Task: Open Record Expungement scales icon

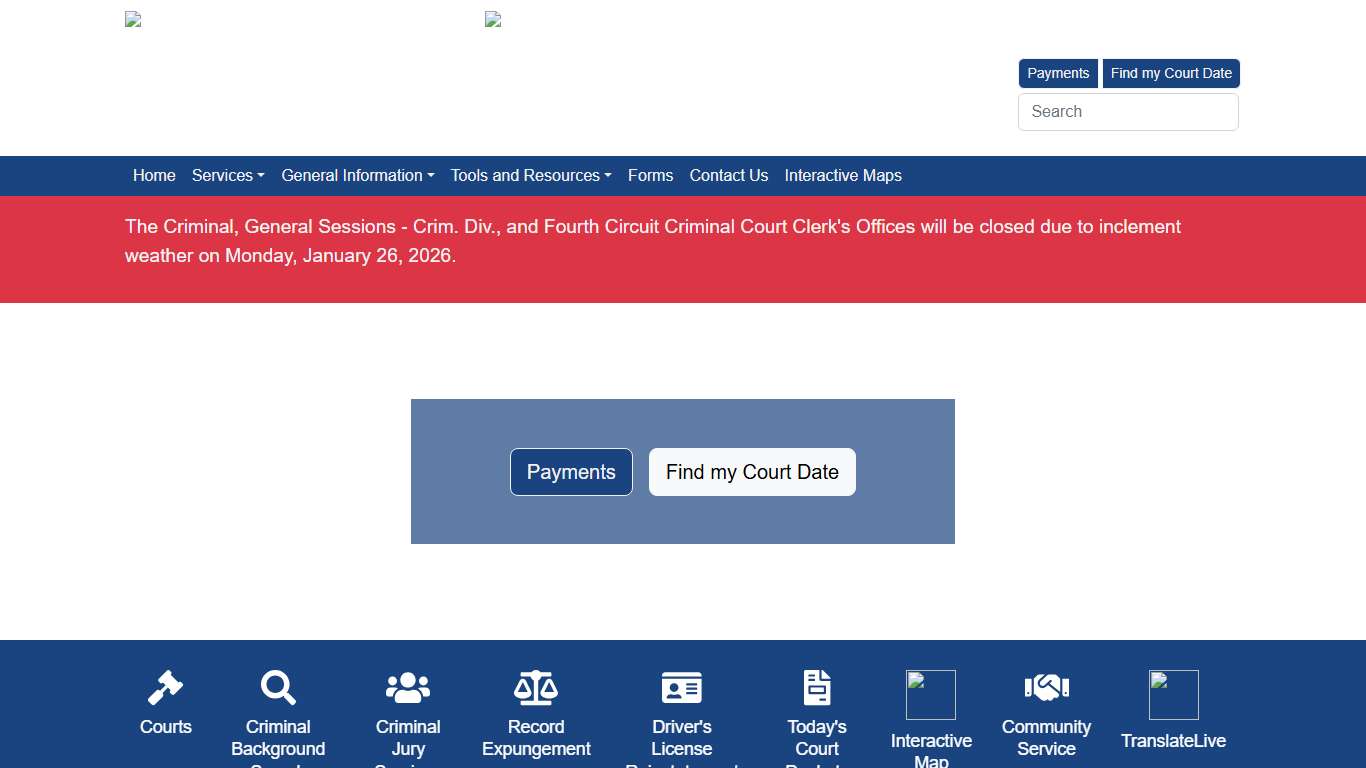Action: coord(536,688)
